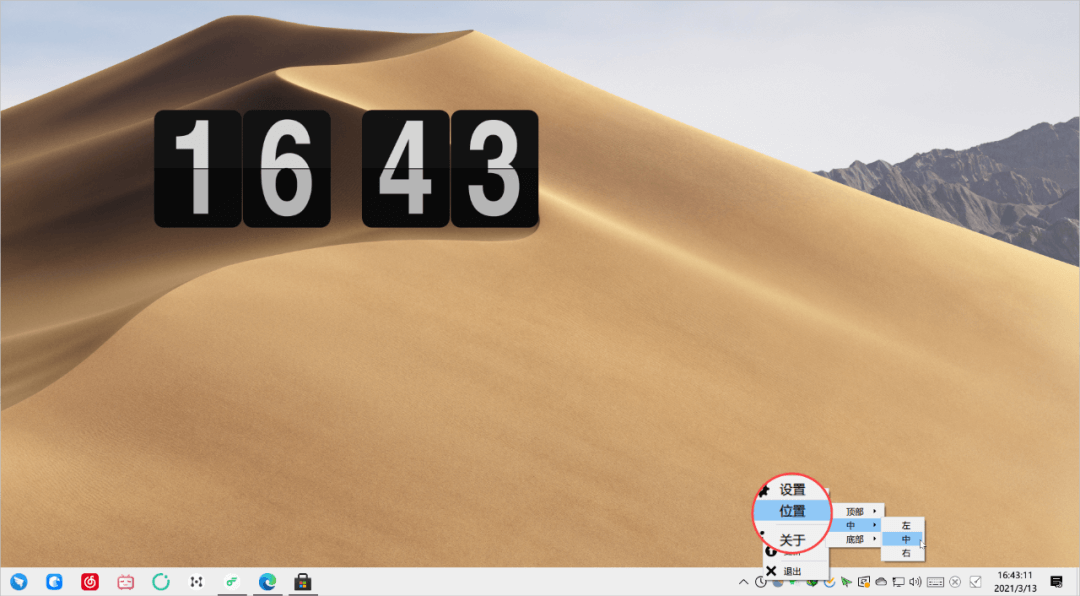Click the checkbox-style tray icon

coord(975,582)
